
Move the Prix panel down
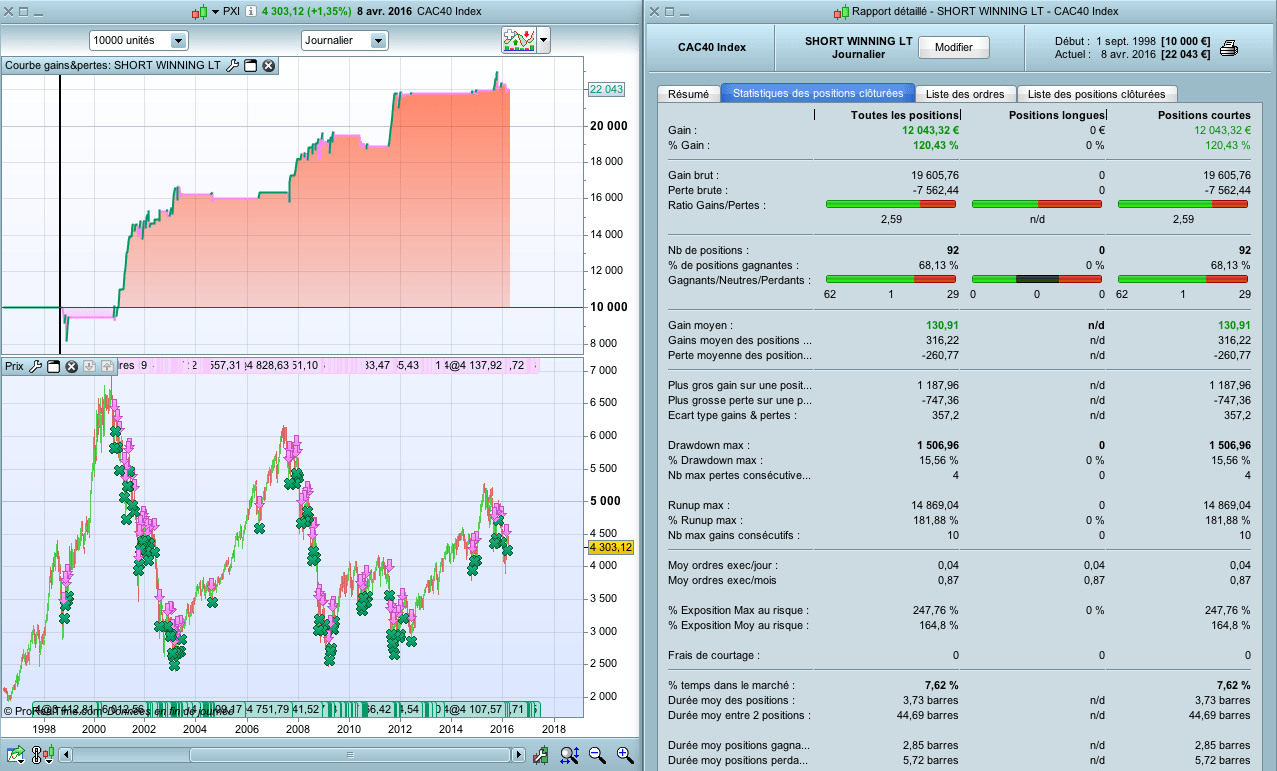89,366
